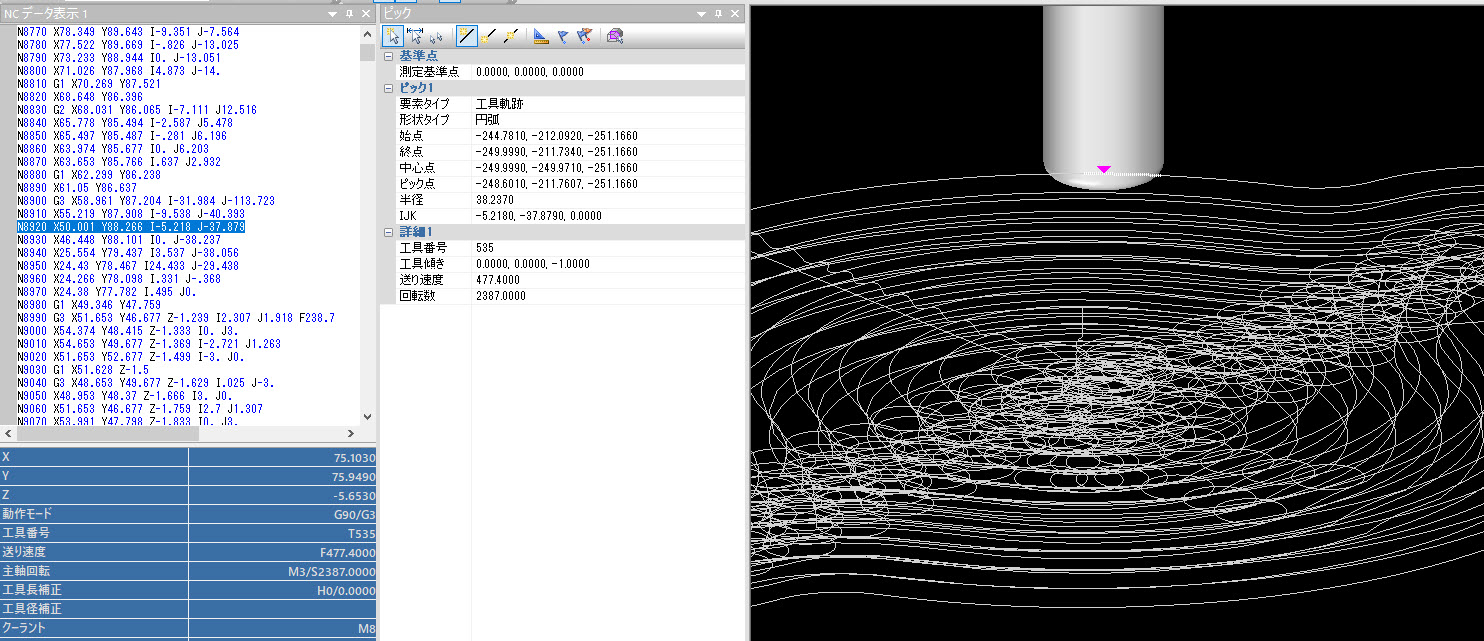Pin the ピック panel
This screenshot has width=1484, height=641.
pos(720,15)
